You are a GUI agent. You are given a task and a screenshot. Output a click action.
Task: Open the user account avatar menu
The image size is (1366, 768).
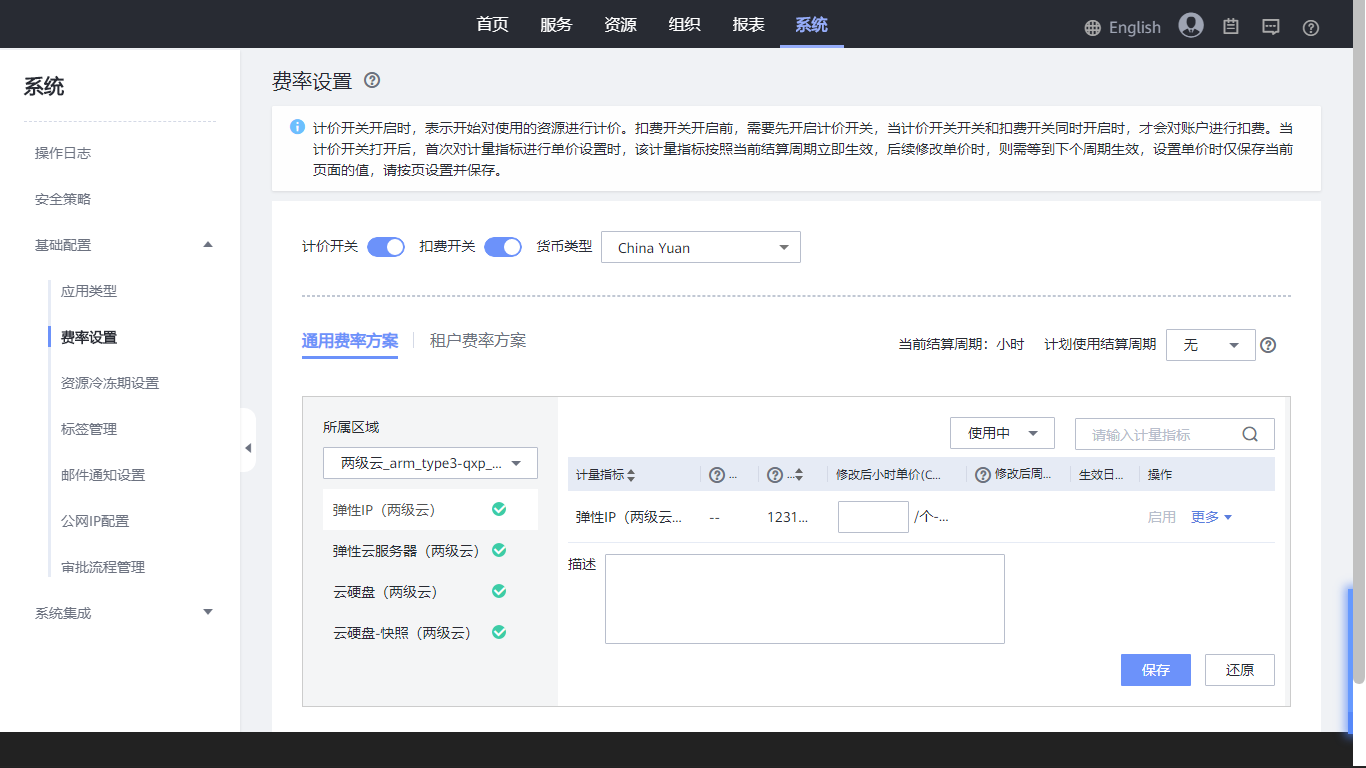click(1190, 26)
